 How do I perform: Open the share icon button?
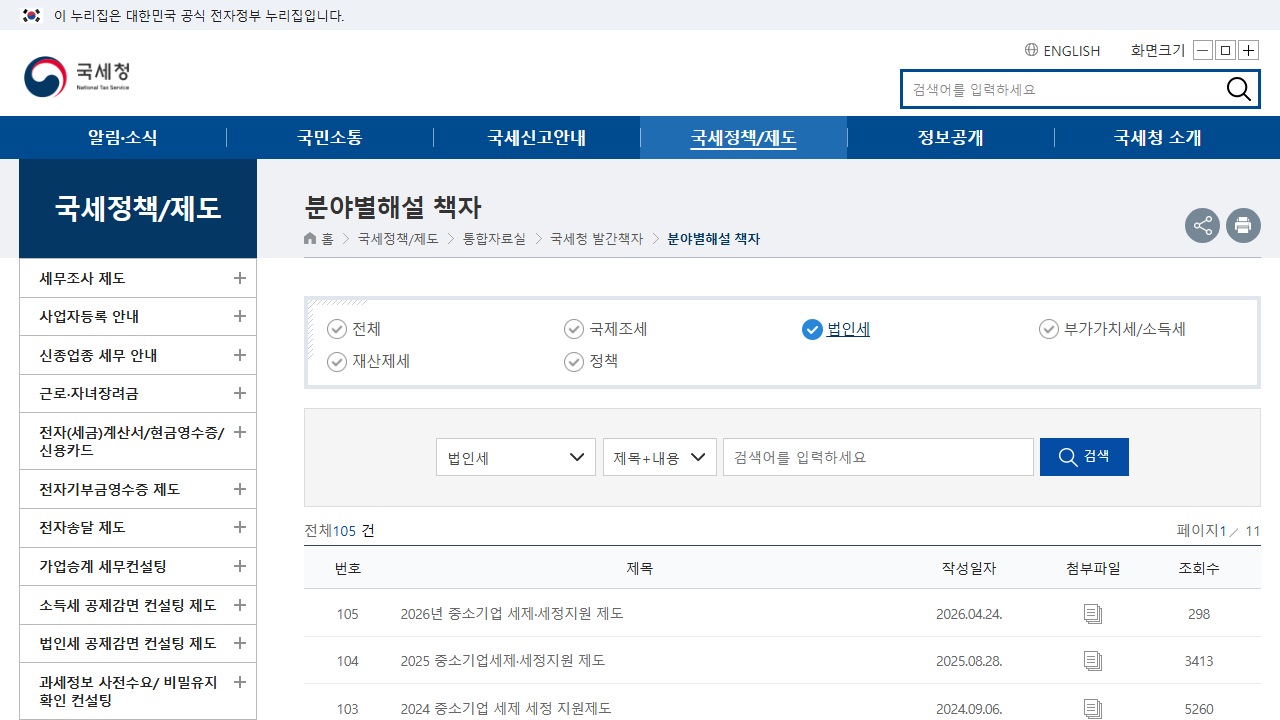1202,225
